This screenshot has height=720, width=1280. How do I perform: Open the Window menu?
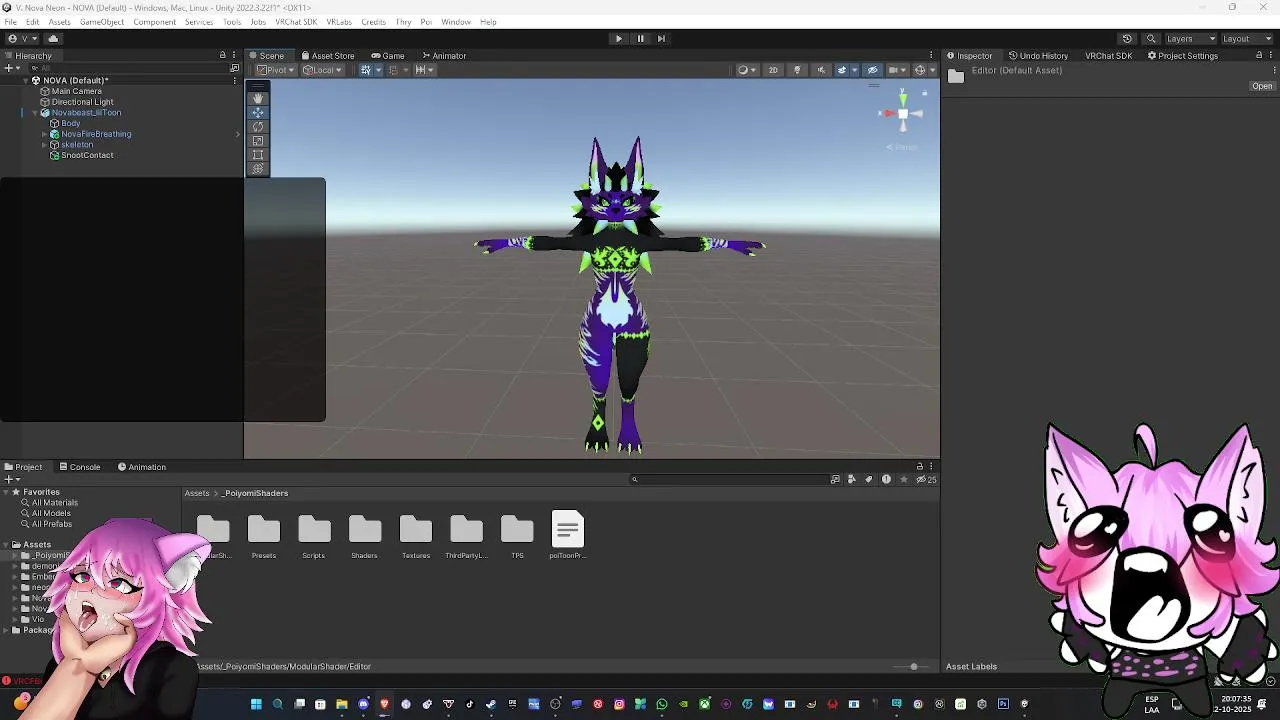tap(456, 22)
